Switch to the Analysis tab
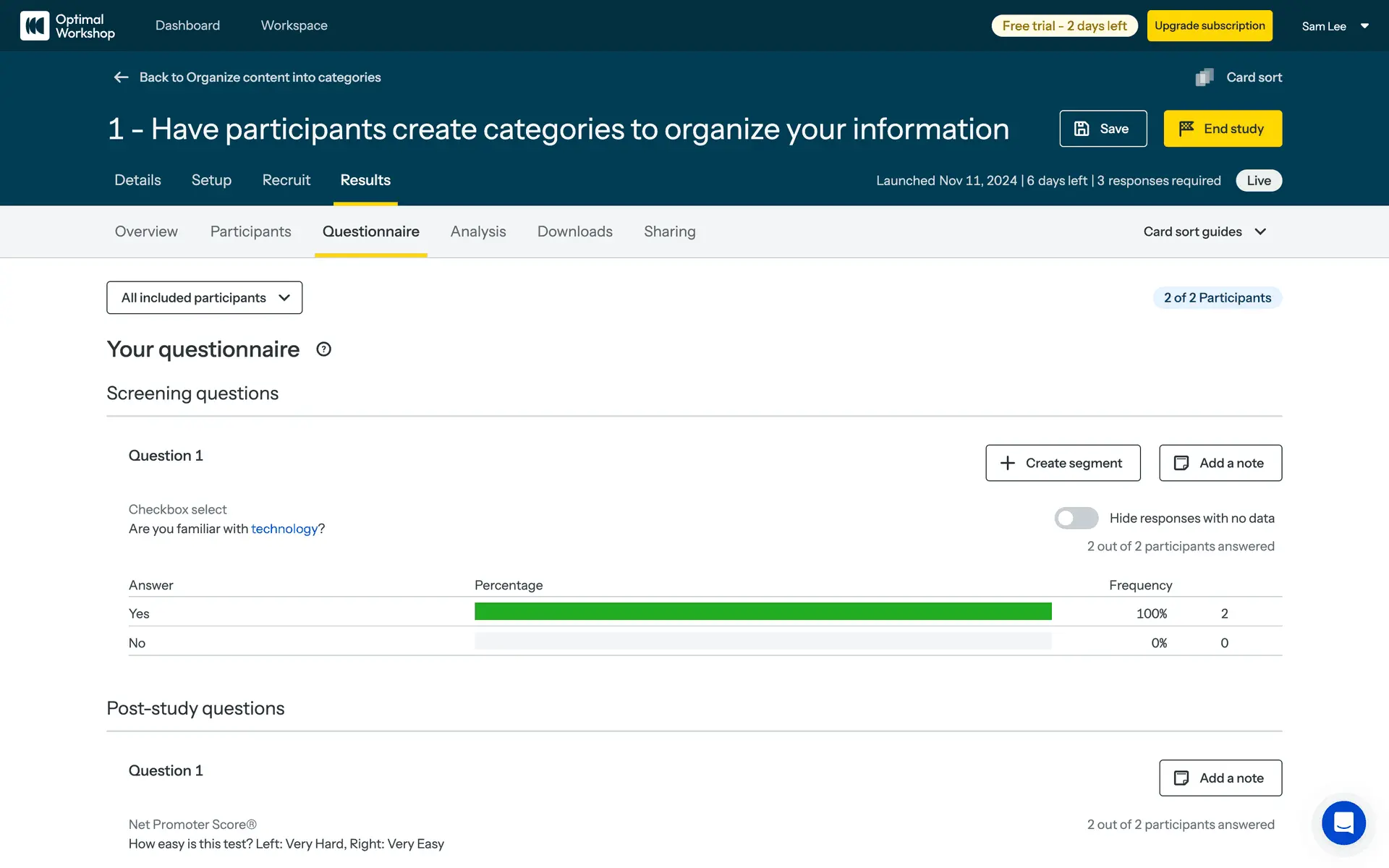Screen dimensions: 1389x868 click(477, 231)
